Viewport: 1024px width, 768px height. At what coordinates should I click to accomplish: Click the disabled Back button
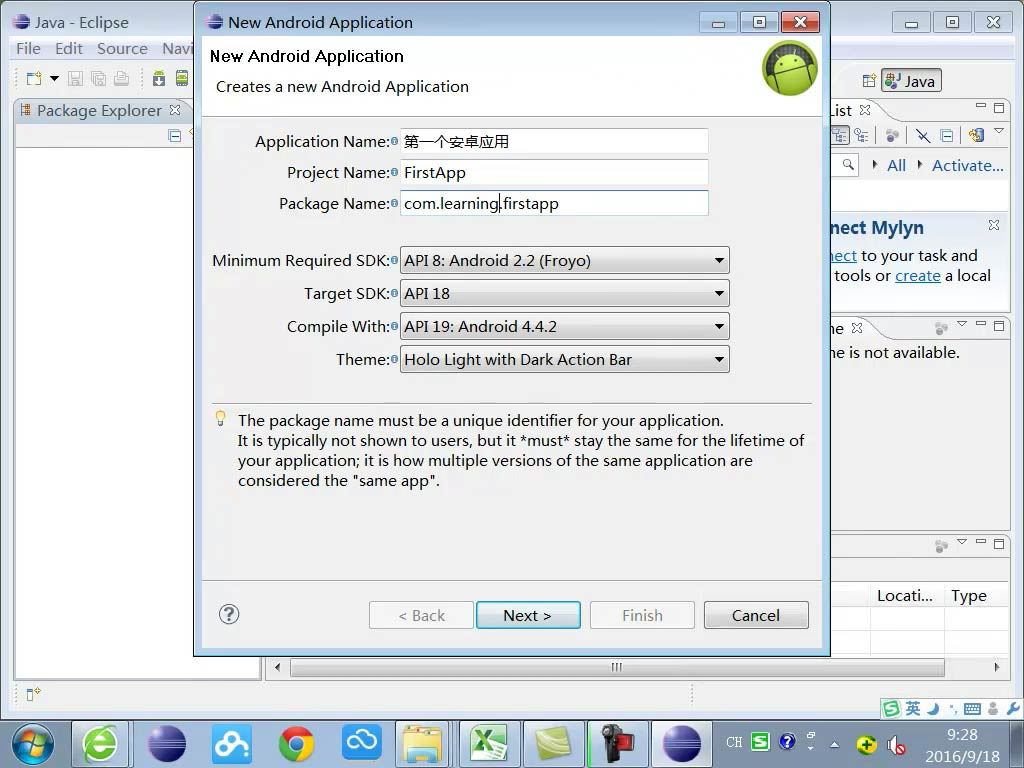pos(421,615)
